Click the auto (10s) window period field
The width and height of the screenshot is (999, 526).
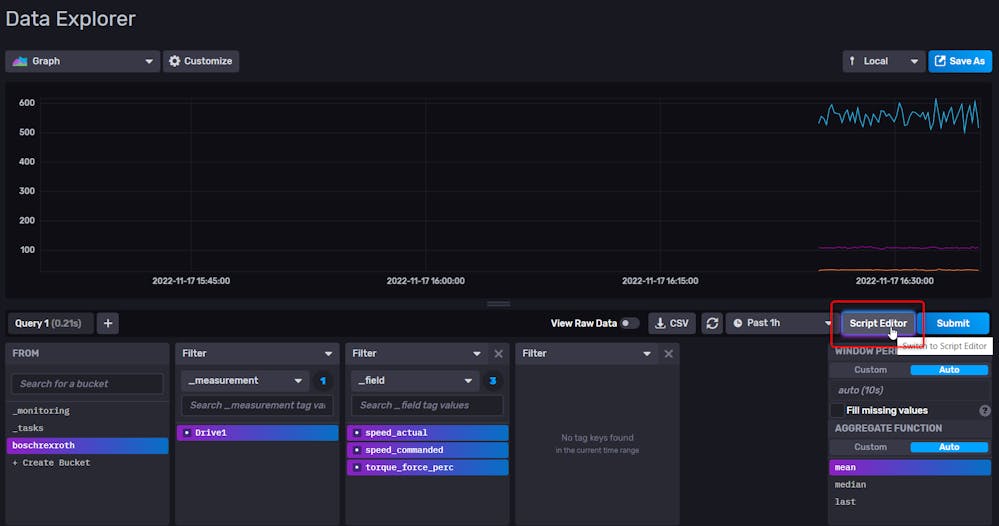click(910, 390)
